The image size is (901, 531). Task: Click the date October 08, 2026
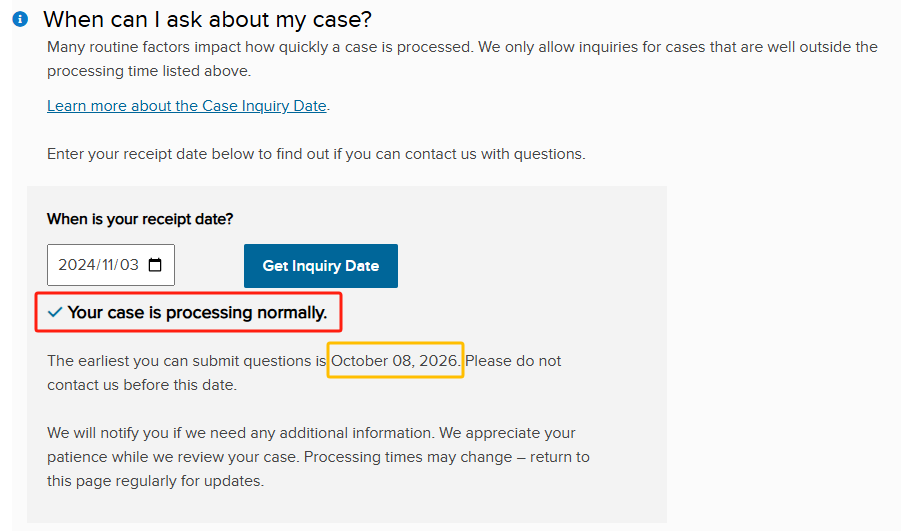(394, 360)
